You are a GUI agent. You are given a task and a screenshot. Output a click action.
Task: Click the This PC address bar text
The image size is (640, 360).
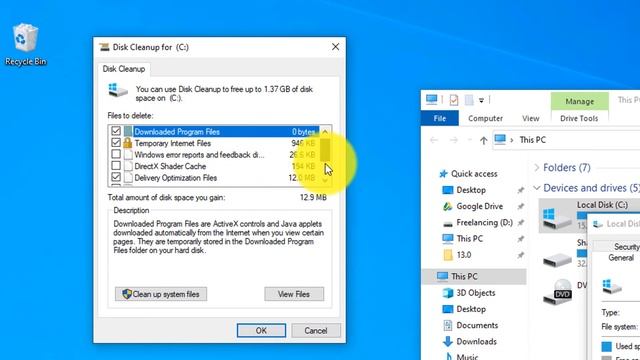[x=532, y=140]
